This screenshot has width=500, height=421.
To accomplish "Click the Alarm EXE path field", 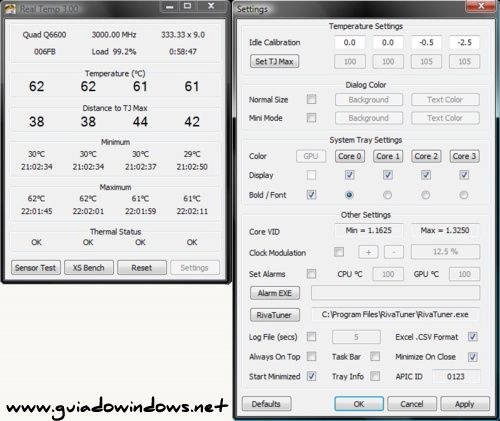I will point(395,293).
